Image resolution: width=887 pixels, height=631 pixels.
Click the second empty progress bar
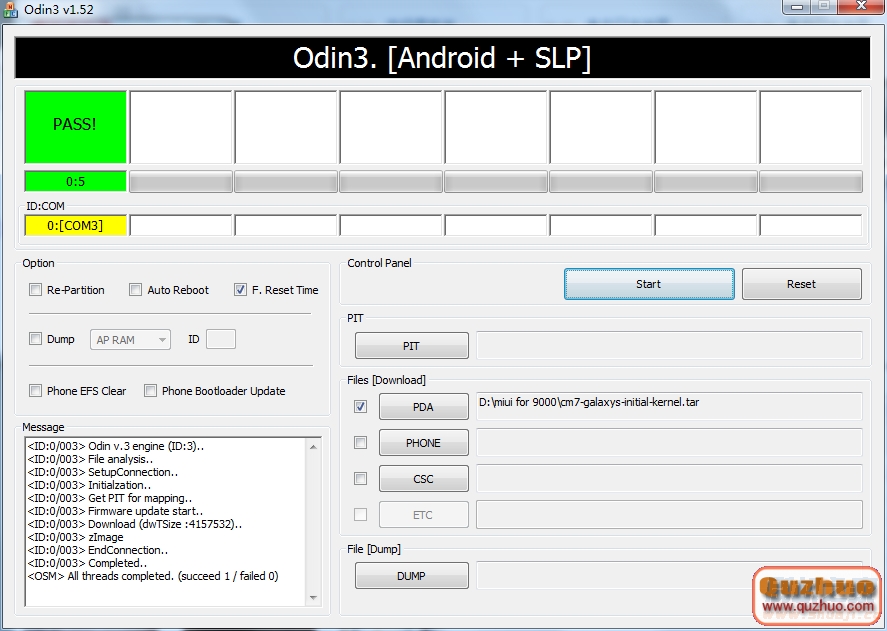click(286, 182)
